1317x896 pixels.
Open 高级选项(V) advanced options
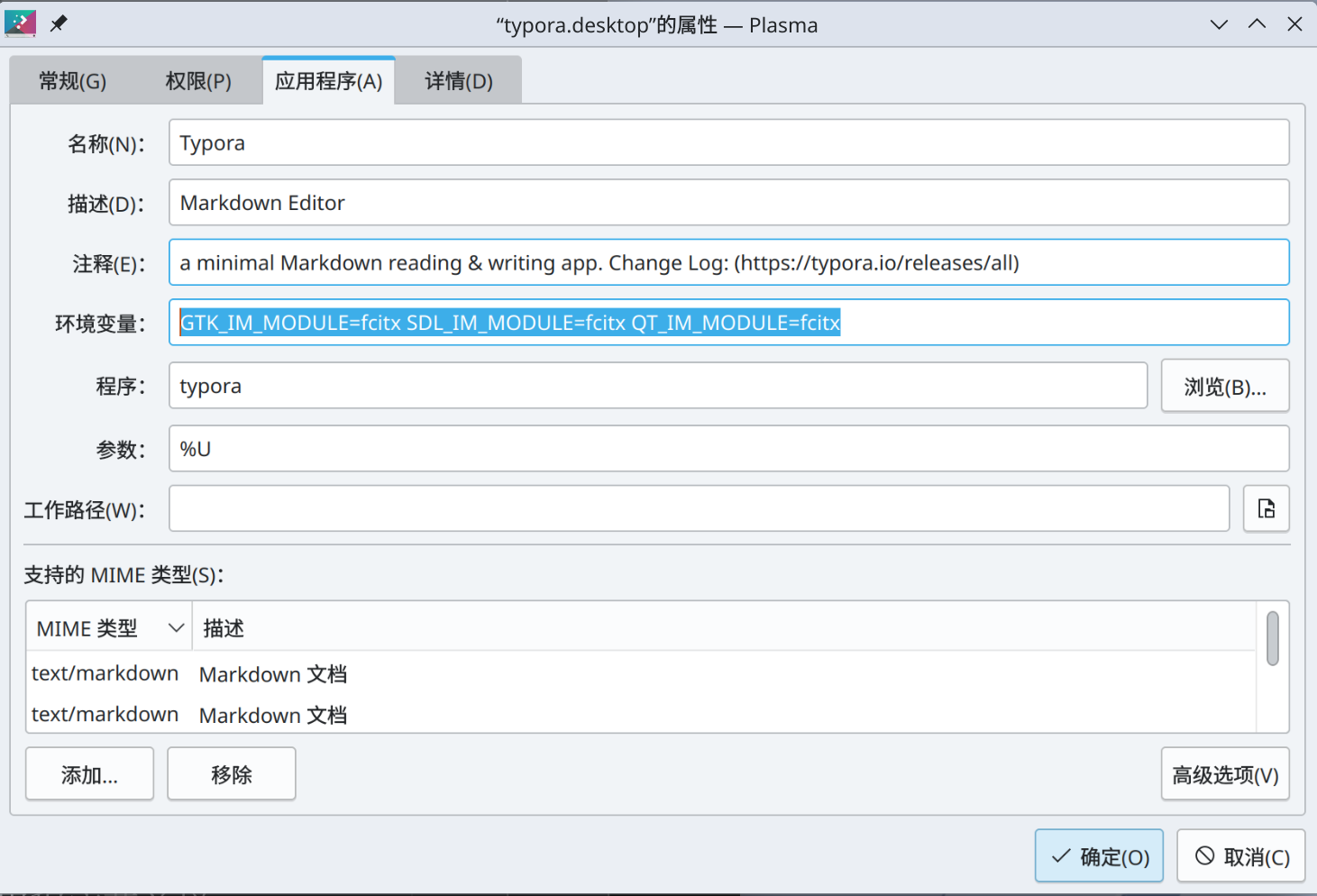[1225, 774]
